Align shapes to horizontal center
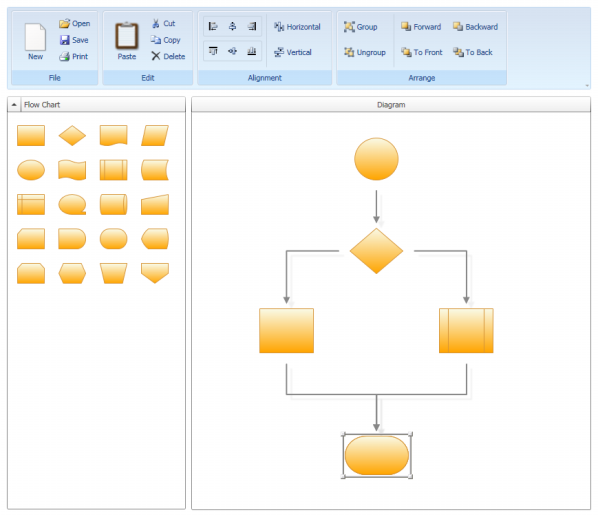The image size is (598, 517). 232,26
